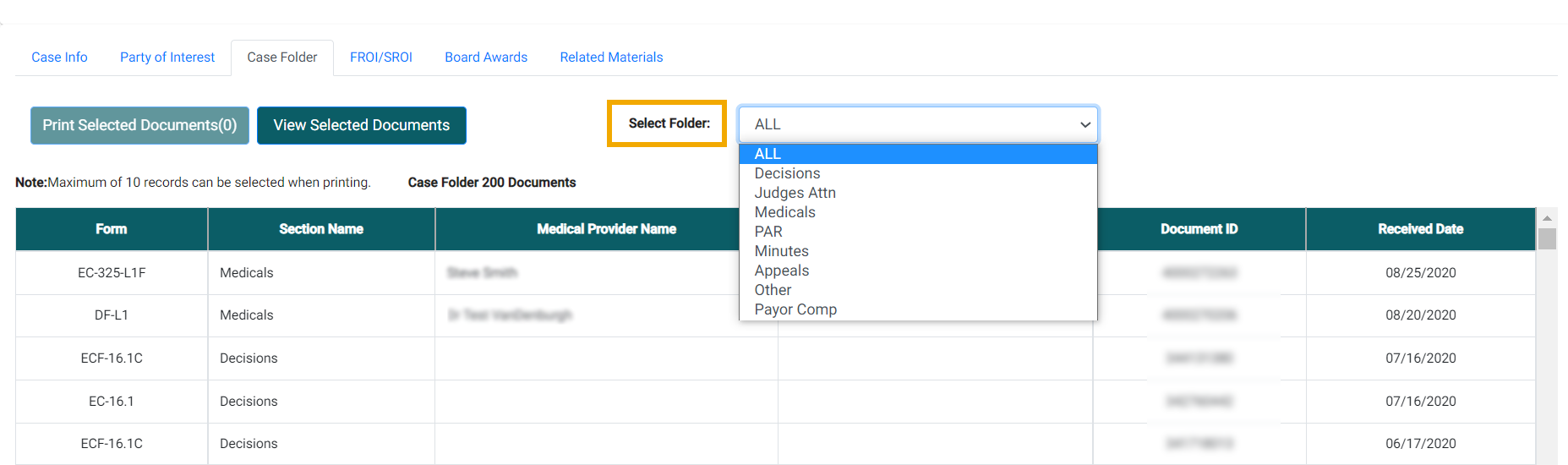Click Print Selected Documents button
Image resolution: width=1568 pixels, height=465 pixels.
[x=139, y=125]
